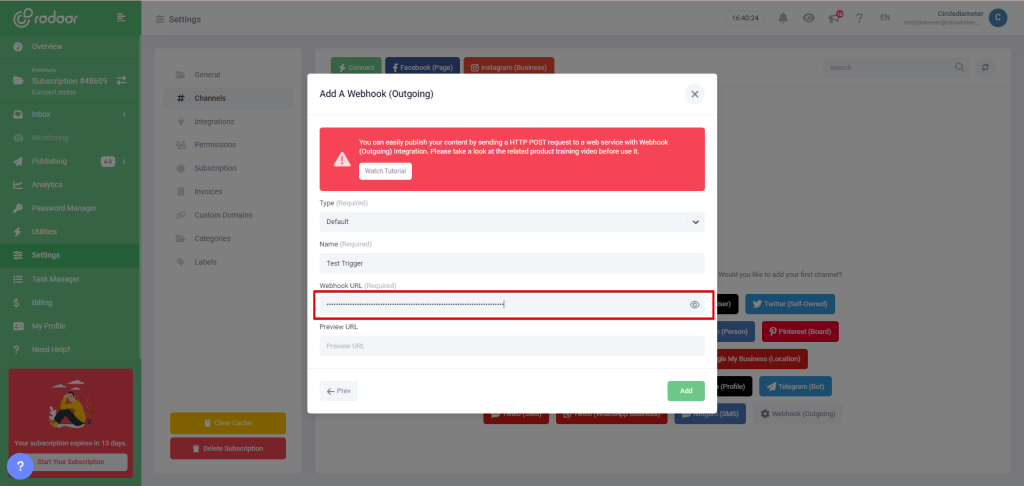The width and height of the screenshot is (1024, 486).
Task: Open Password Manager in the sidebar
Action: [64, 208]
